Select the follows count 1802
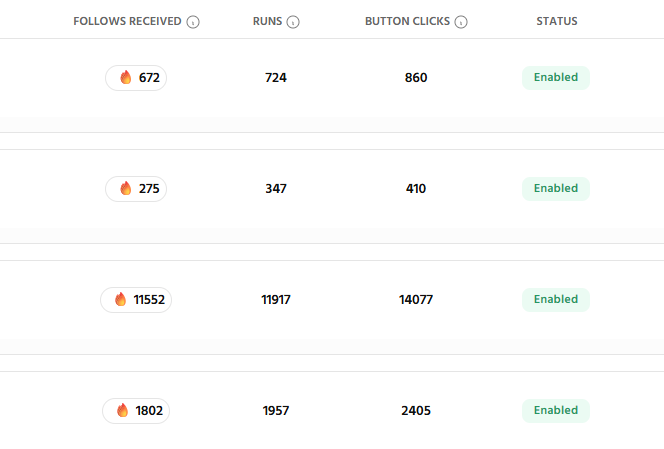The height and width of the screenshot is (449, 664). pyautogui.click(x=149, y=411)
